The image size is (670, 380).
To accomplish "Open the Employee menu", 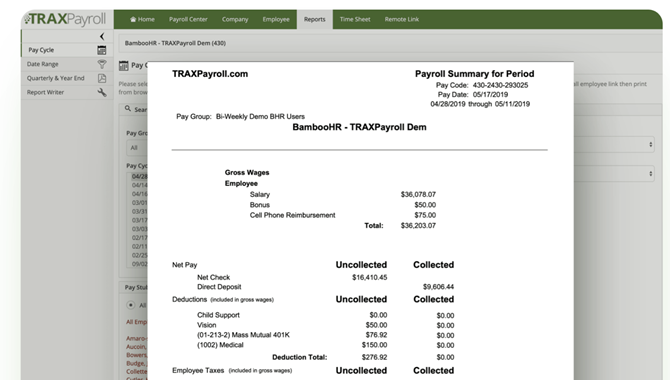I will point(276,19).
